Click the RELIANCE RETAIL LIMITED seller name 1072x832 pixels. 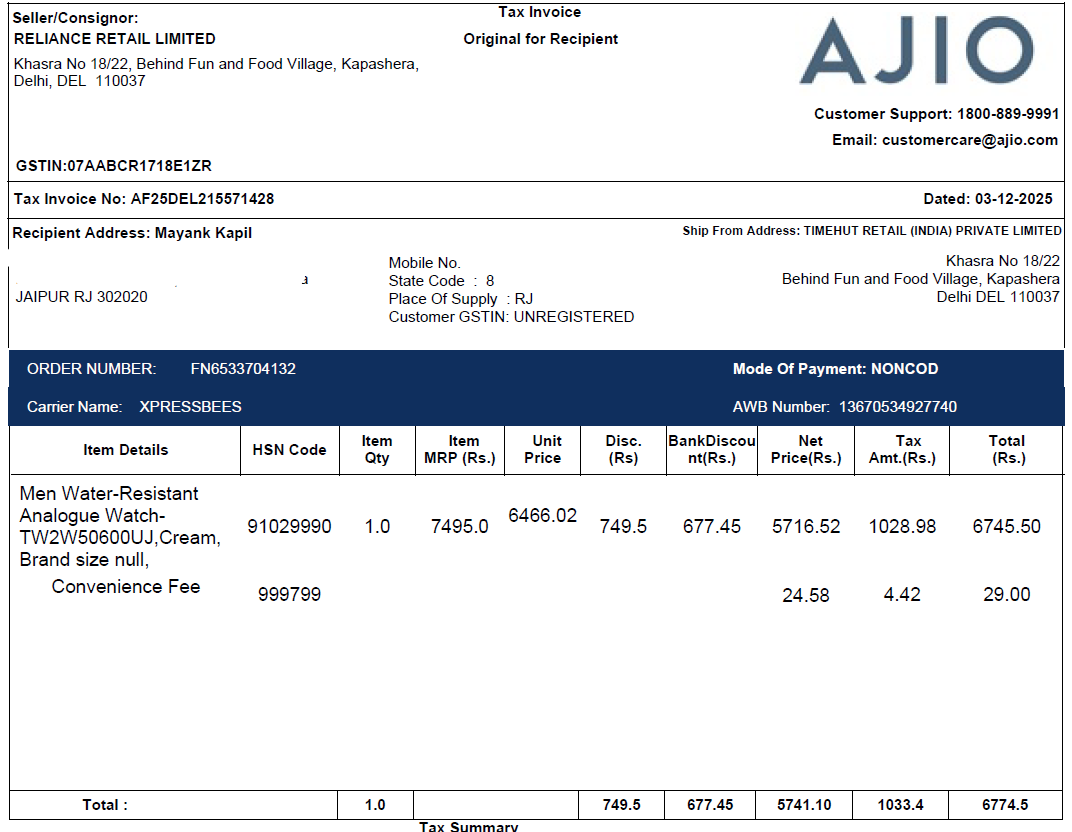pos(115,39)
